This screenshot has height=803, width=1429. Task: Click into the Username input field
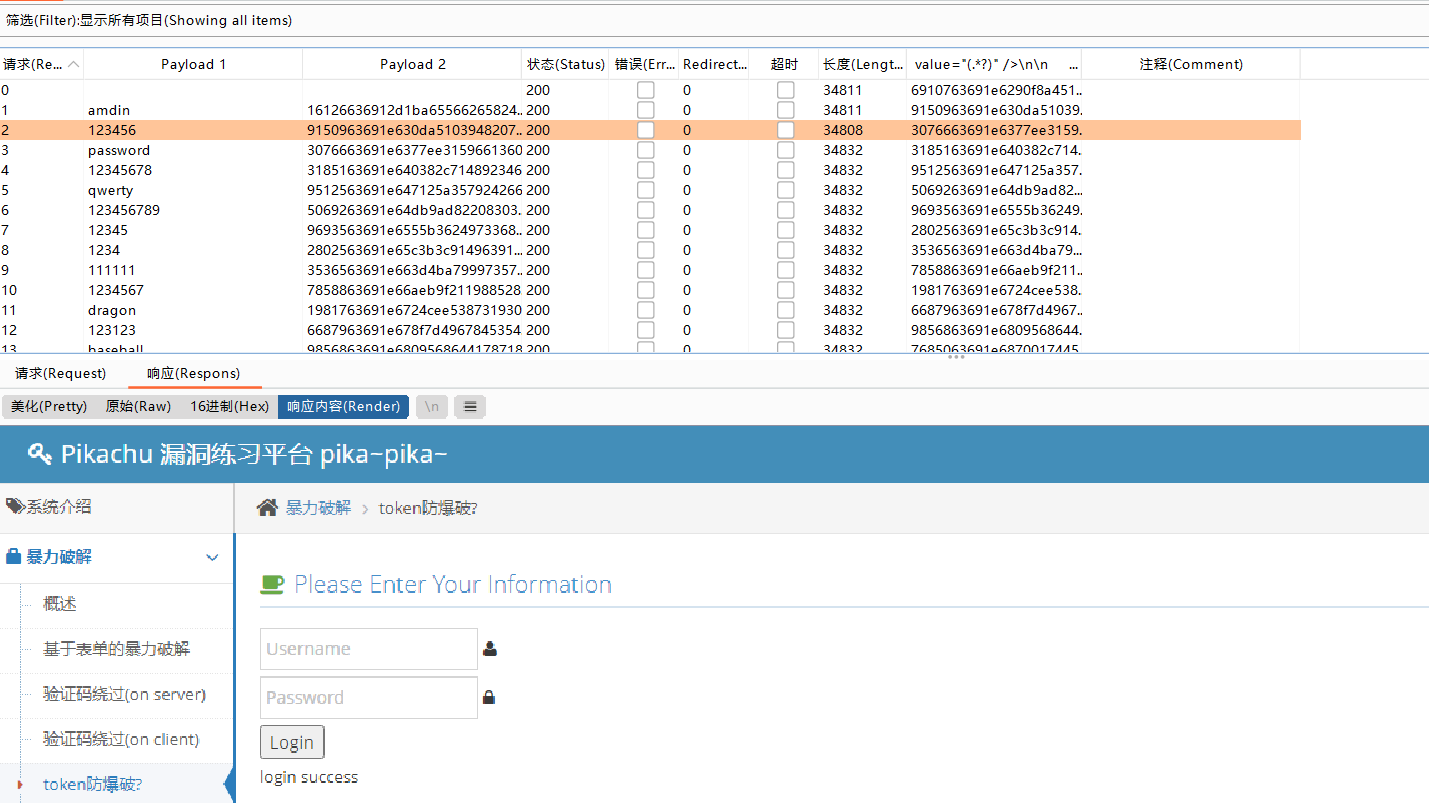(368, 649)
